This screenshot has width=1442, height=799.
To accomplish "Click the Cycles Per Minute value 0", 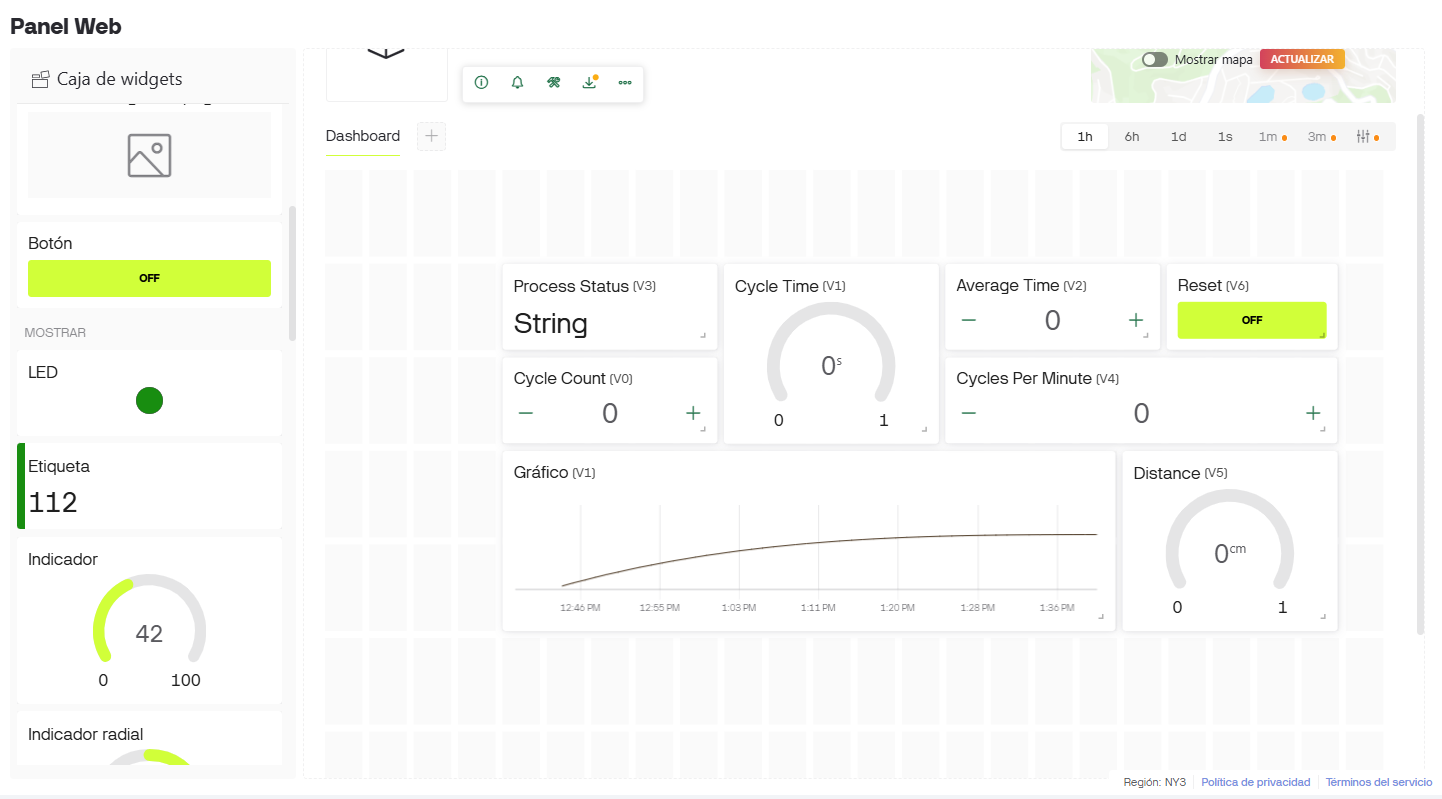I will [x=1141, y=414].
